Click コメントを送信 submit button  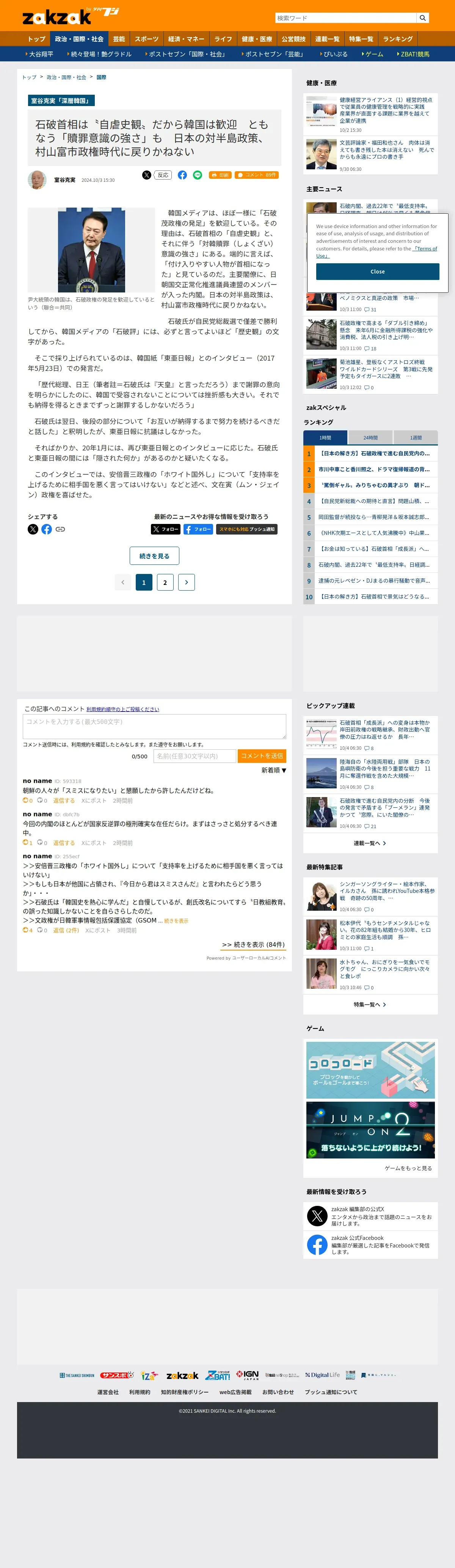[x=262, y=755]
